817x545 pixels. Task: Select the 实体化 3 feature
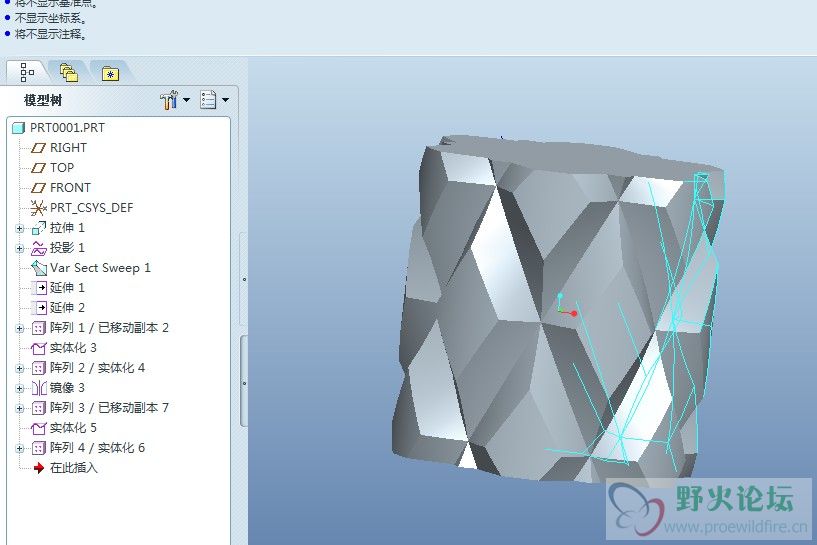click(x=73, y=348)
